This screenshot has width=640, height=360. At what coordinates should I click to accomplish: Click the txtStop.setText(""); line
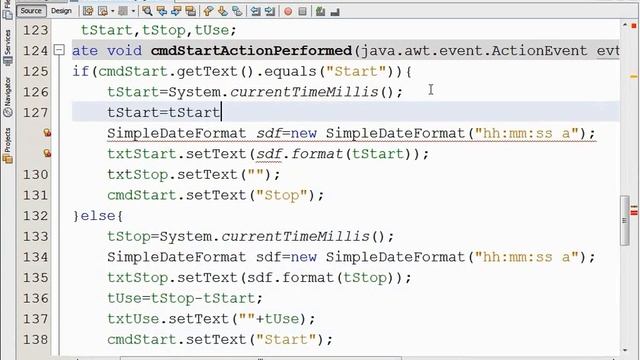click(194, 175)
